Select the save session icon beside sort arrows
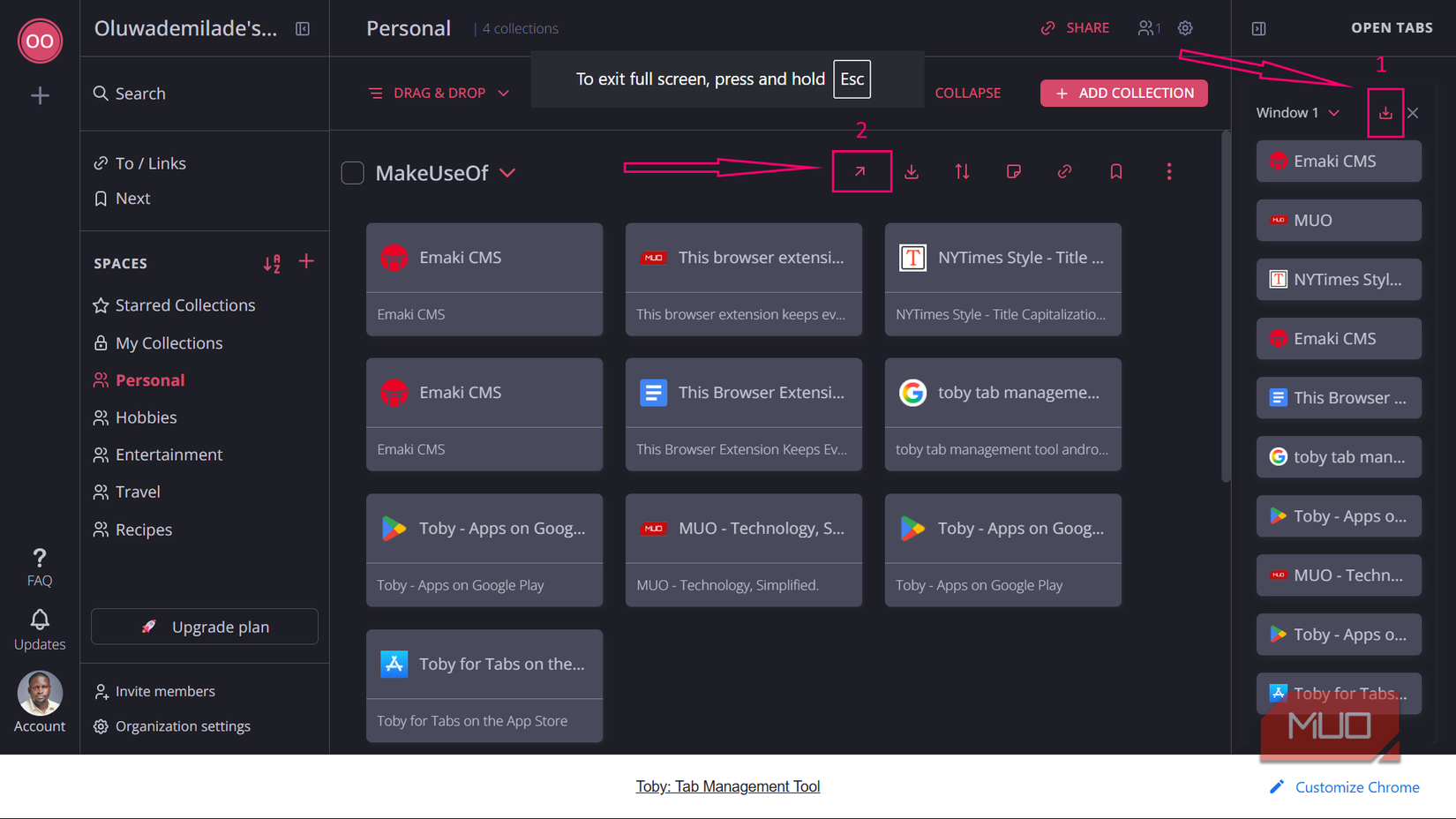 (912, 171)
